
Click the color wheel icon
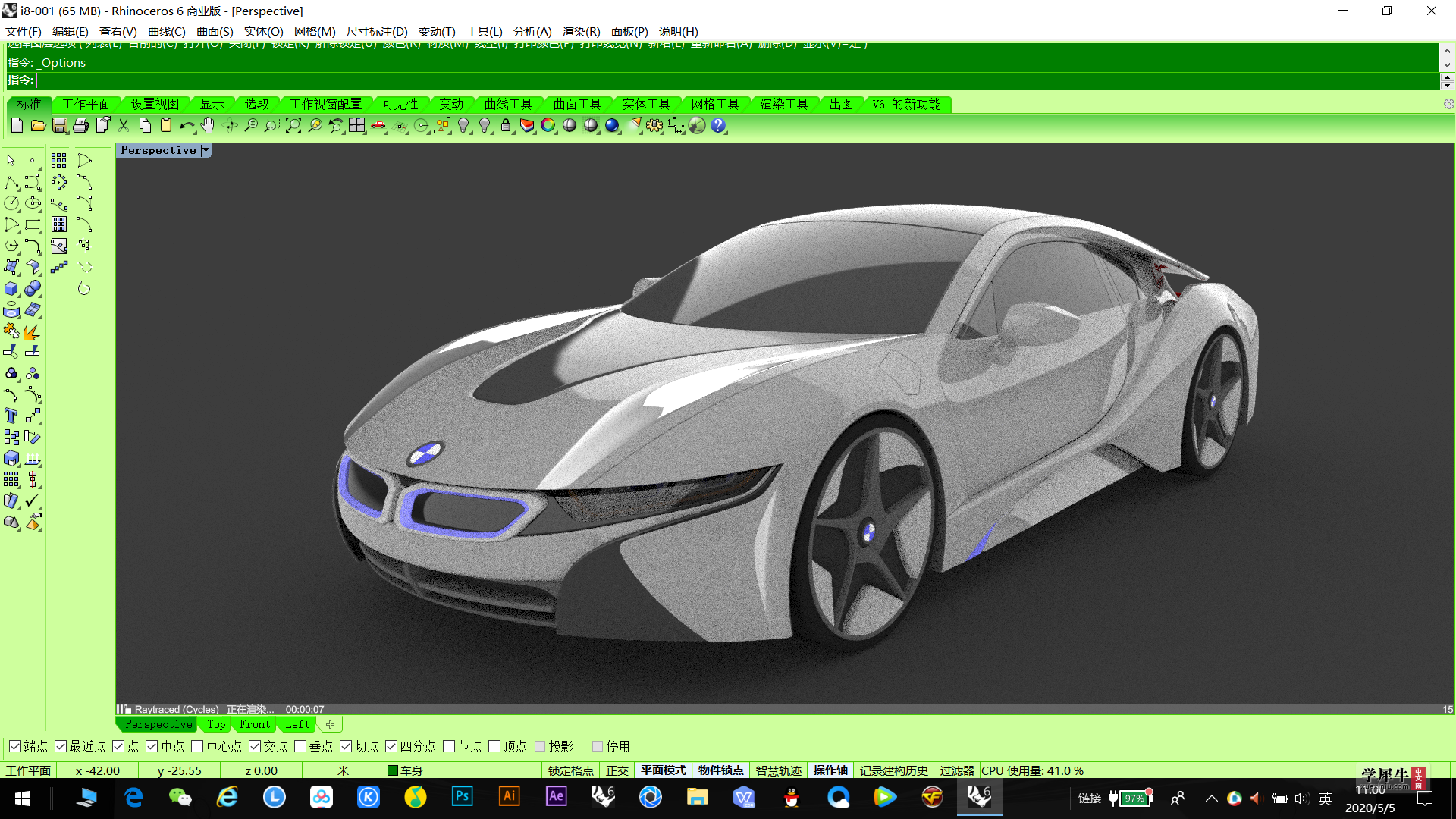coord(548,125)
